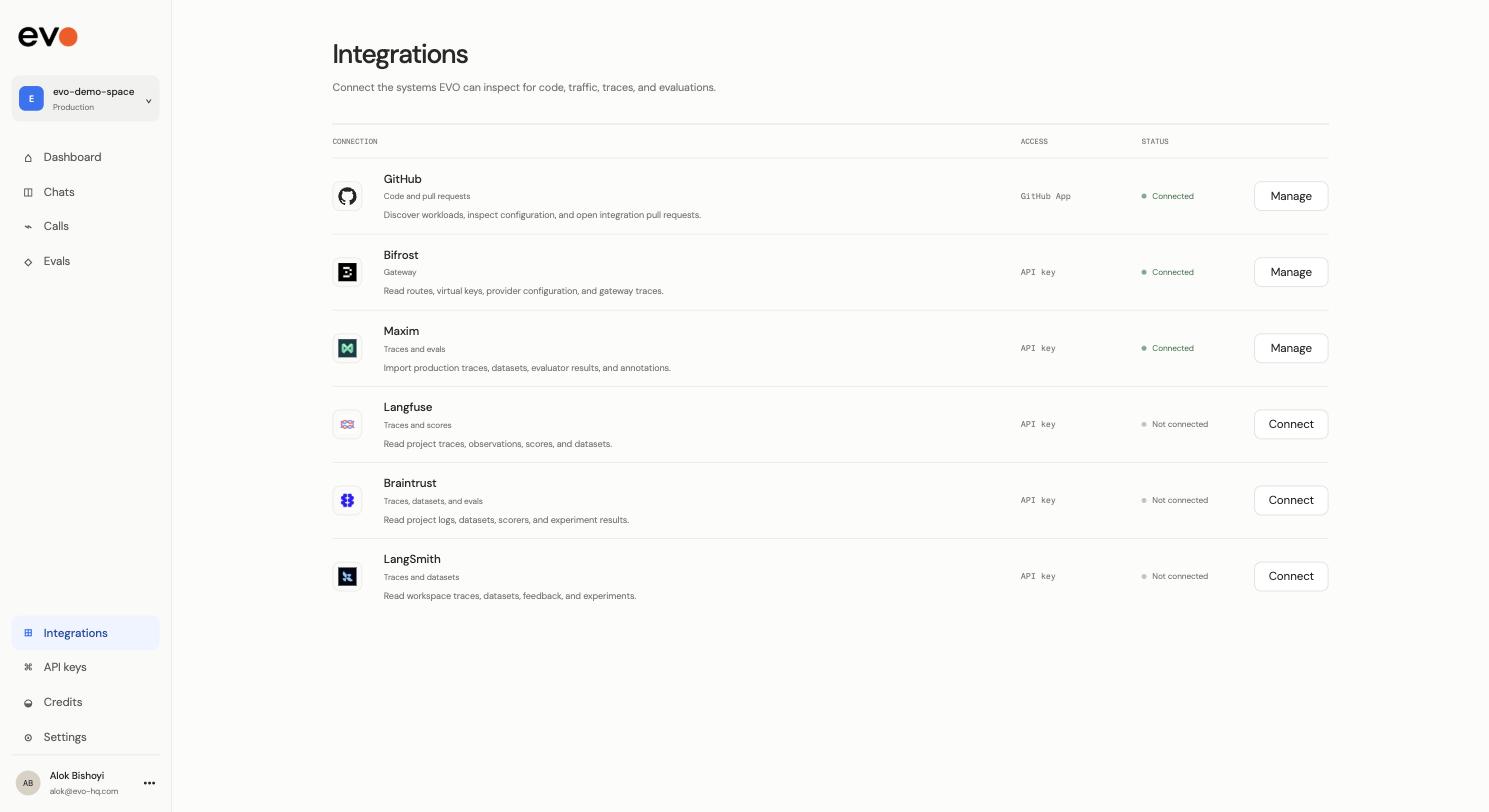This screenshot has width=1489, height=812.
Task: Navigate to Evals
Action: tap(85, 261)
